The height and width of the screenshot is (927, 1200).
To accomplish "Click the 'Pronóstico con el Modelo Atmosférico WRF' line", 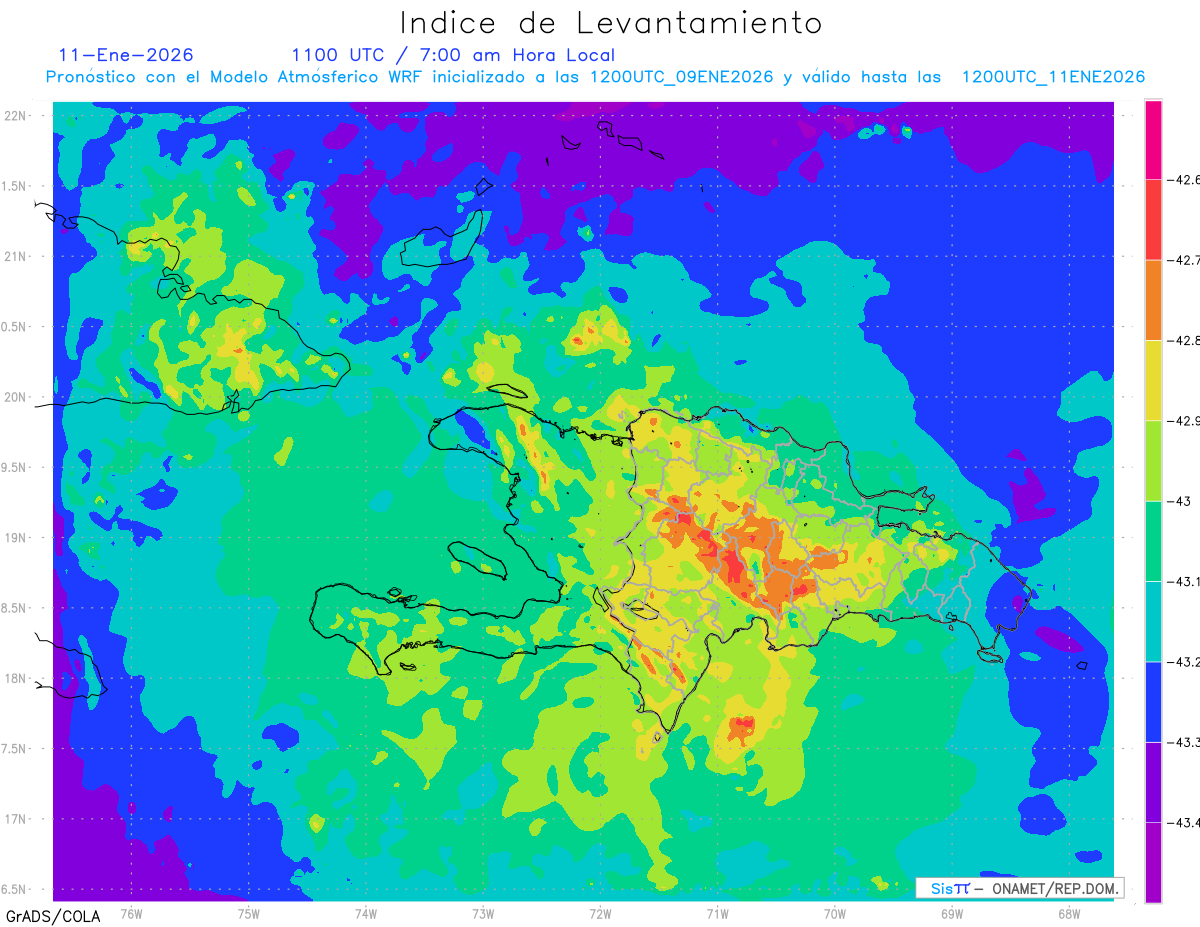I will pyautogui.click(x=596, y=77).
